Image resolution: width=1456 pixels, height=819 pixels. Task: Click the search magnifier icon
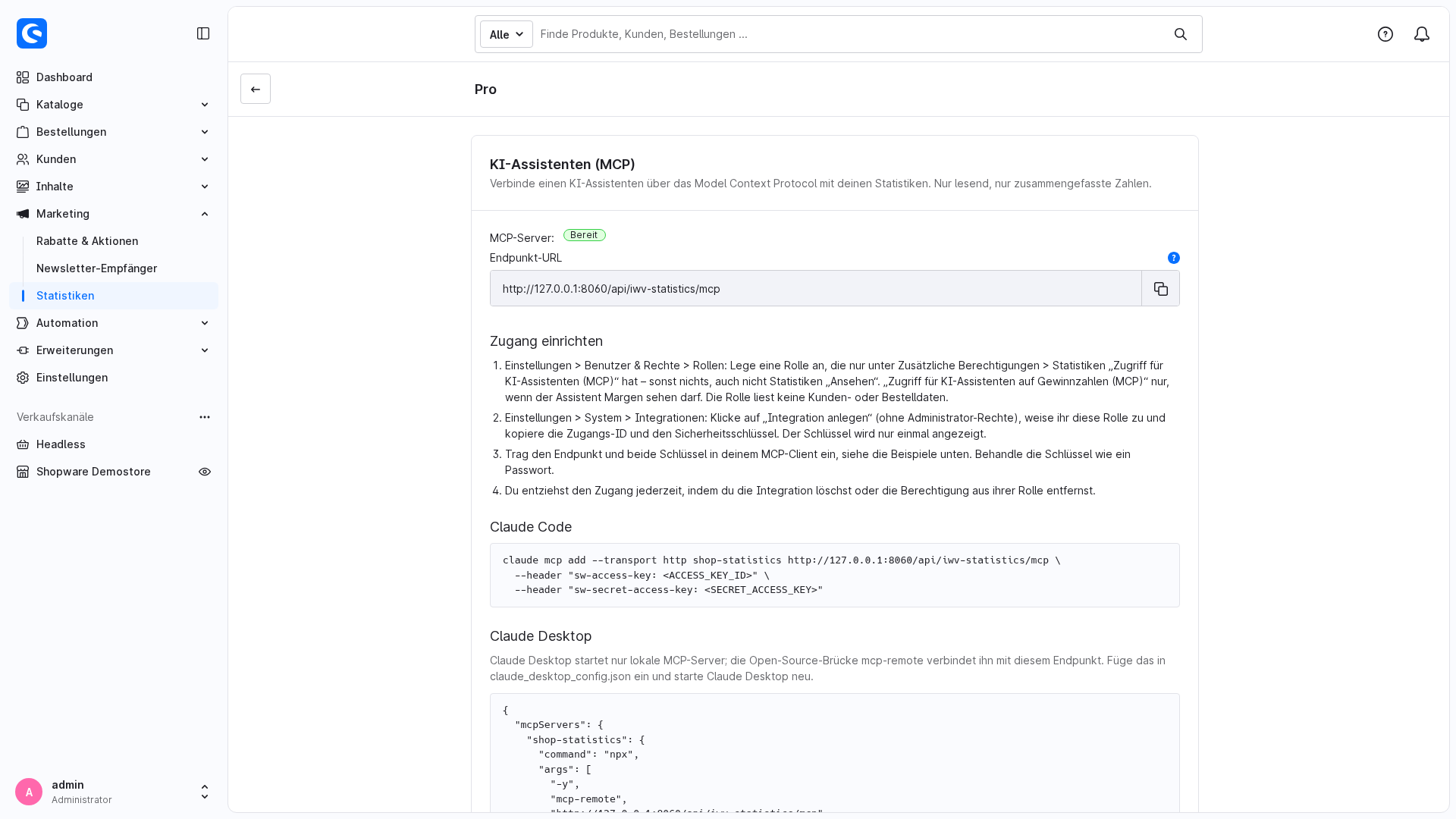pyautogui.click(x=1181, y=34)
